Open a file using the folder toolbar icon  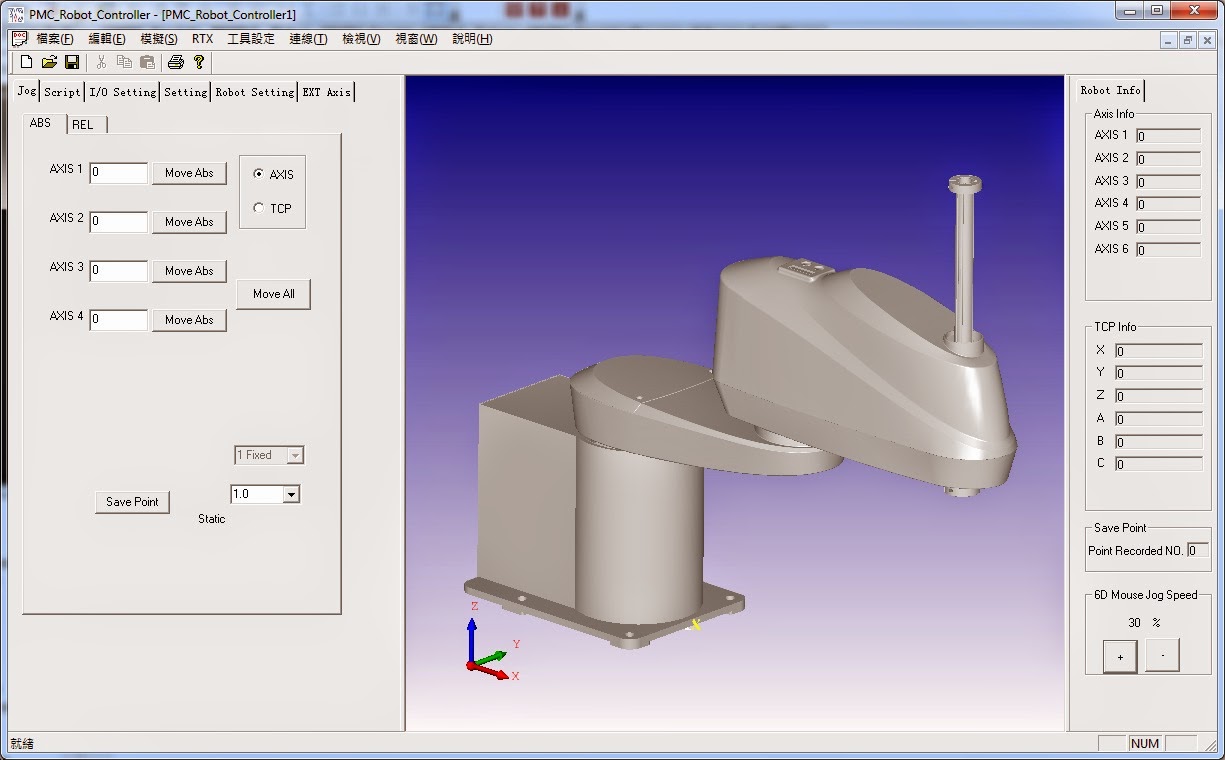48,62
